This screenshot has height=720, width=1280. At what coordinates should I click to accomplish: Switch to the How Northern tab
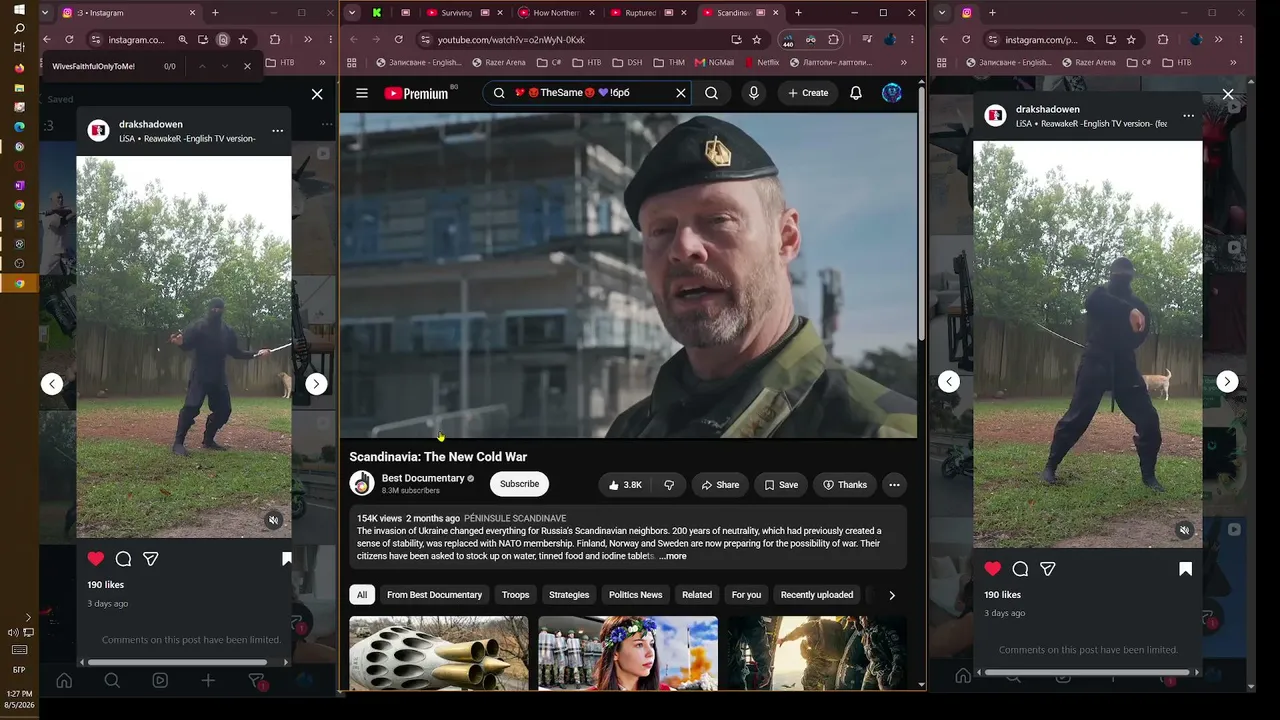(555, 13)
